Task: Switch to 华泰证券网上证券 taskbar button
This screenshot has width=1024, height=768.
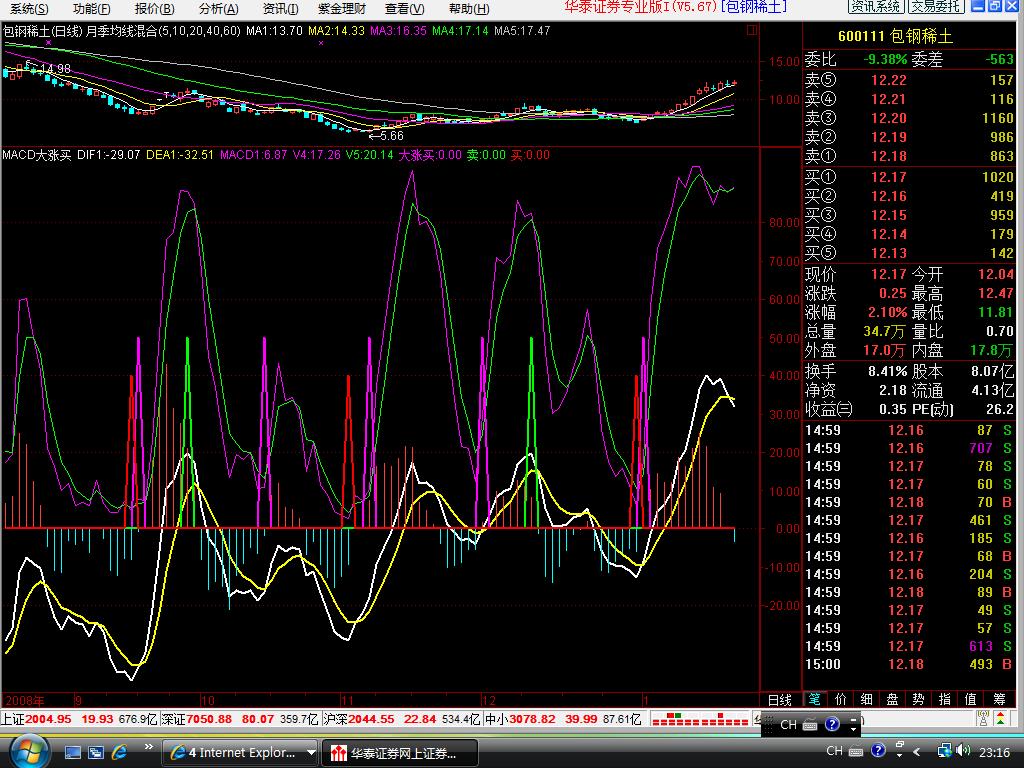Action: pos(400,754)
